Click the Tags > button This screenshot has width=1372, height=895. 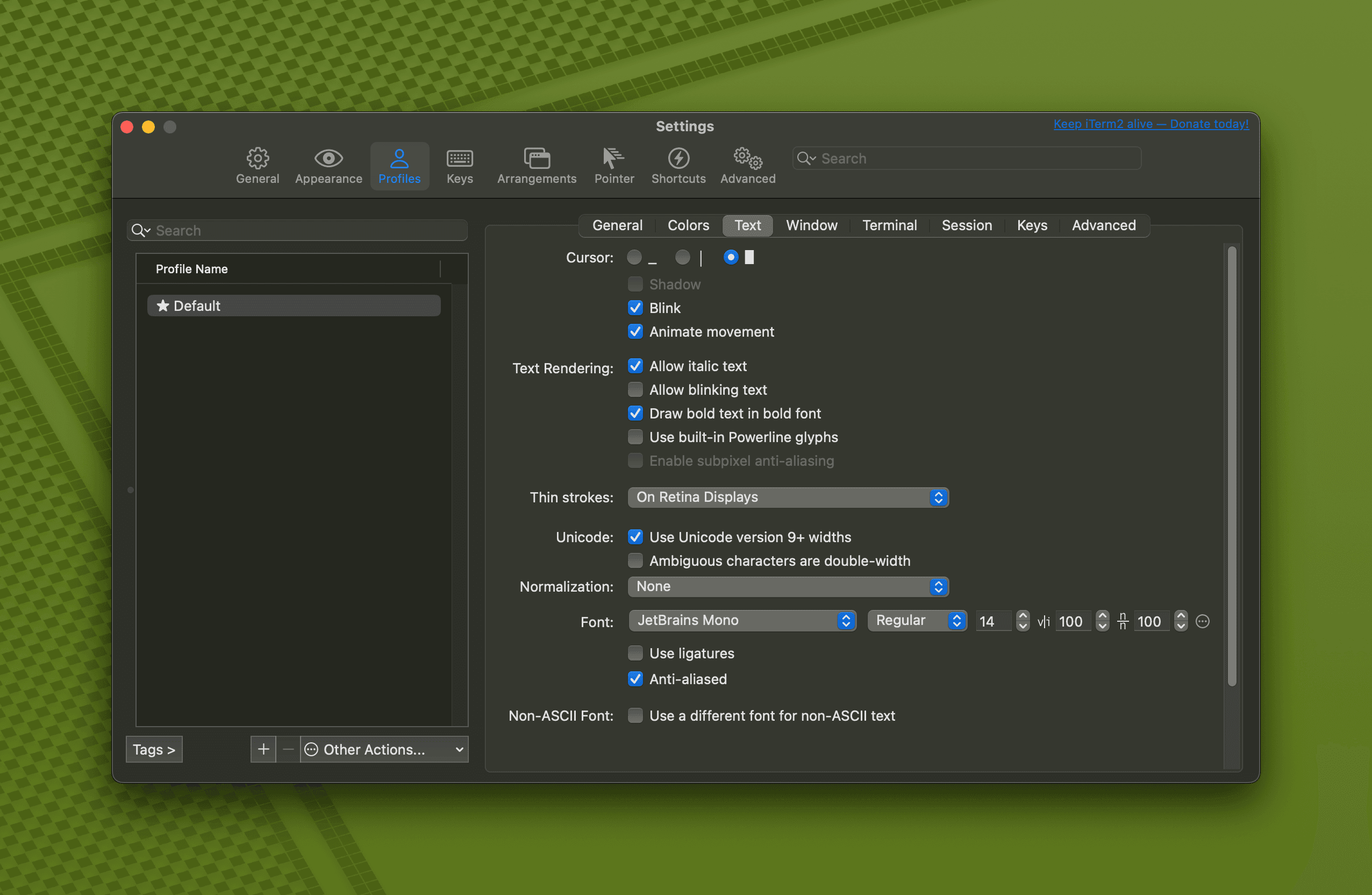tap(154, 749)
